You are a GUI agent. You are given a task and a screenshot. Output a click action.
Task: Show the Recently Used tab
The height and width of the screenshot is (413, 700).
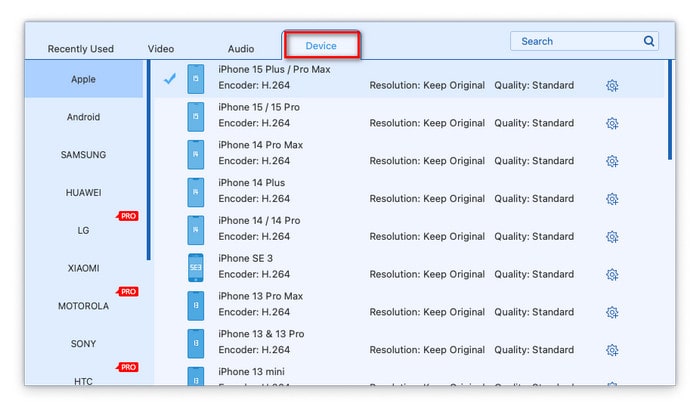81,49
